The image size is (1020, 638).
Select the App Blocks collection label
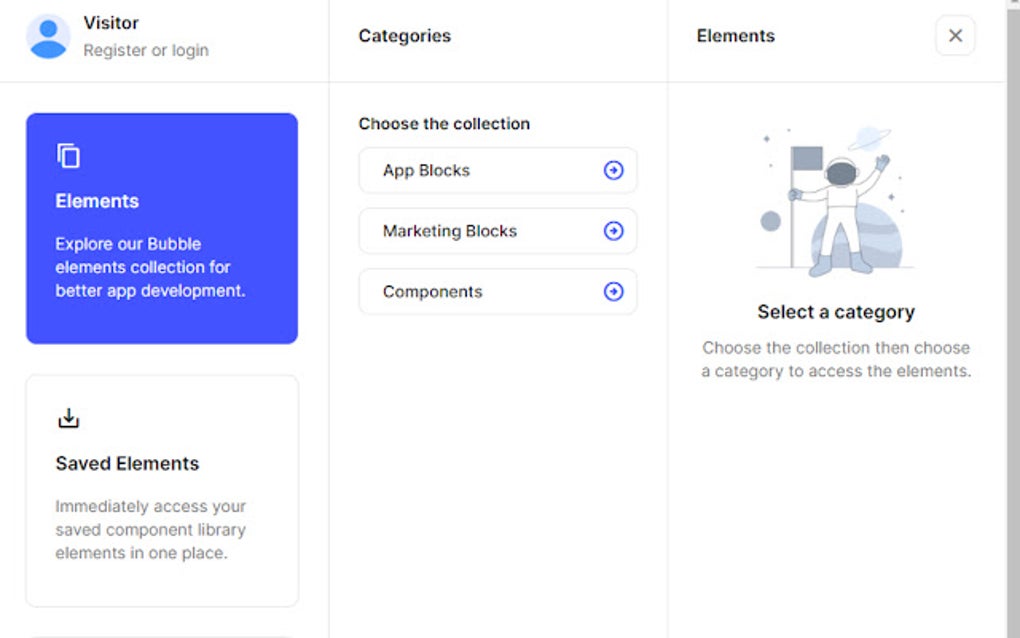click(x=426, y=171)
